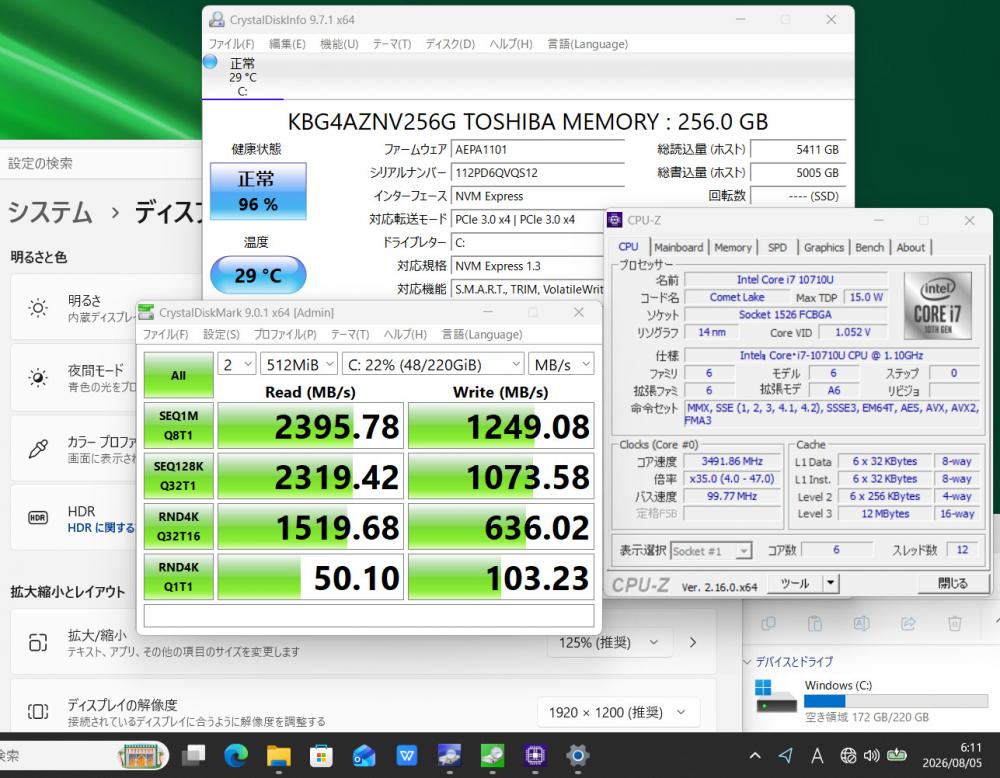The height and width of the screenshot is (778, 1000).
Task: Click the battery charging tray icon
Action: (897, 756)
